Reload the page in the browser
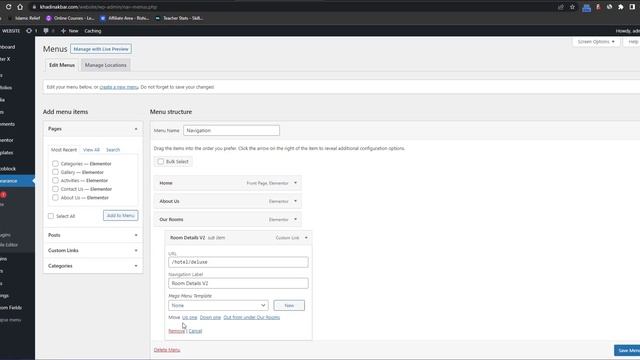This screenshot has height=360, width=640. (8, 7)
